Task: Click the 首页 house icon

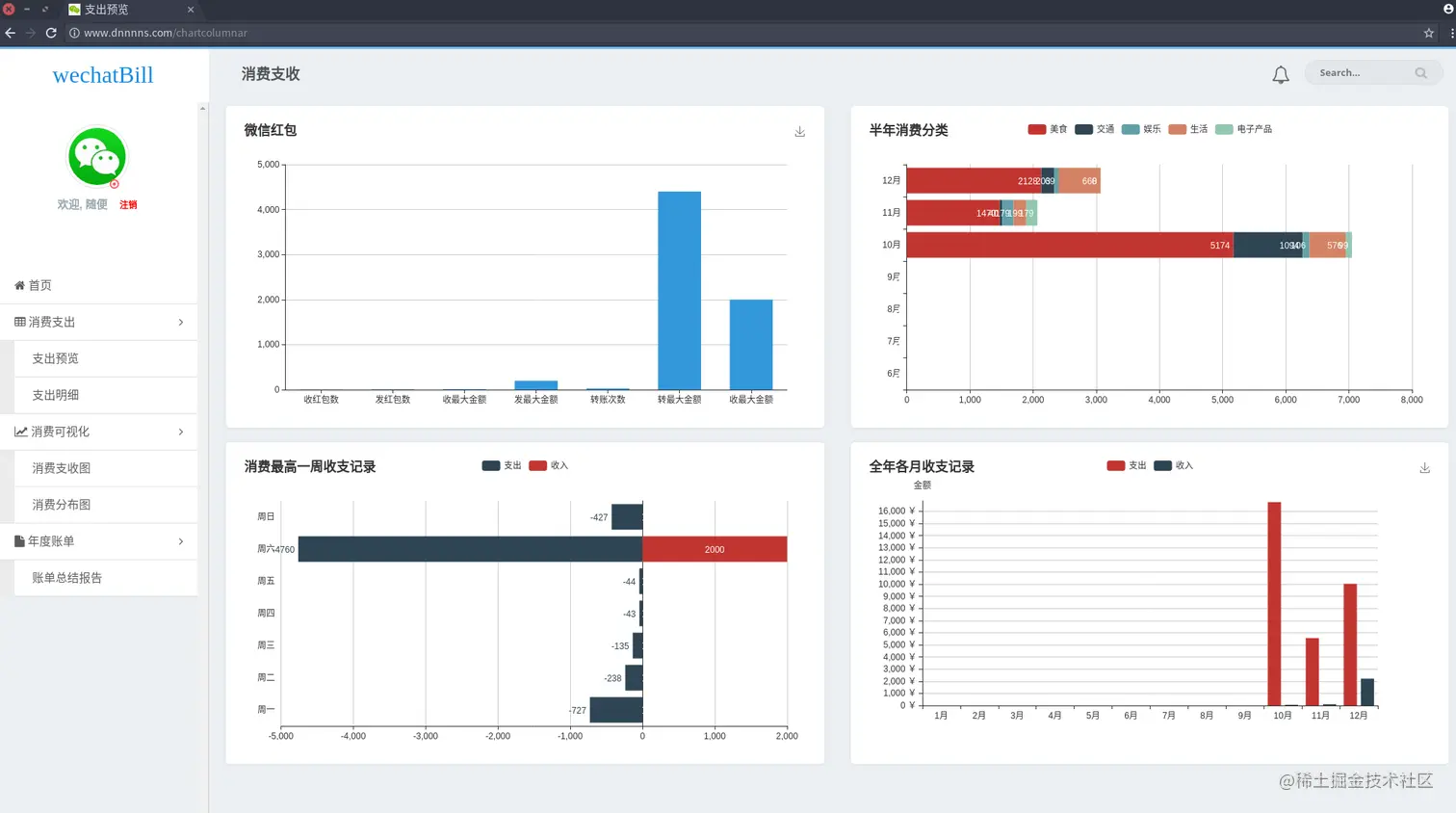Action: [x=19, y=285]
